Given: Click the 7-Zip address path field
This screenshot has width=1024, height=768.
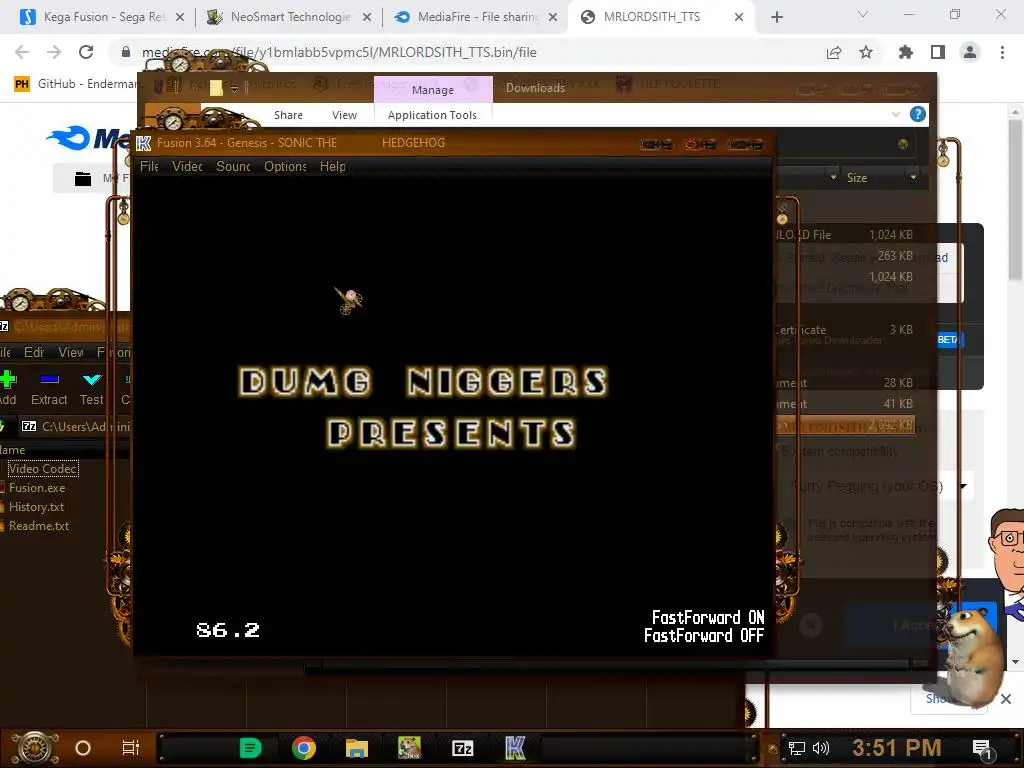Looking at the screenshot, I should 75,426.
